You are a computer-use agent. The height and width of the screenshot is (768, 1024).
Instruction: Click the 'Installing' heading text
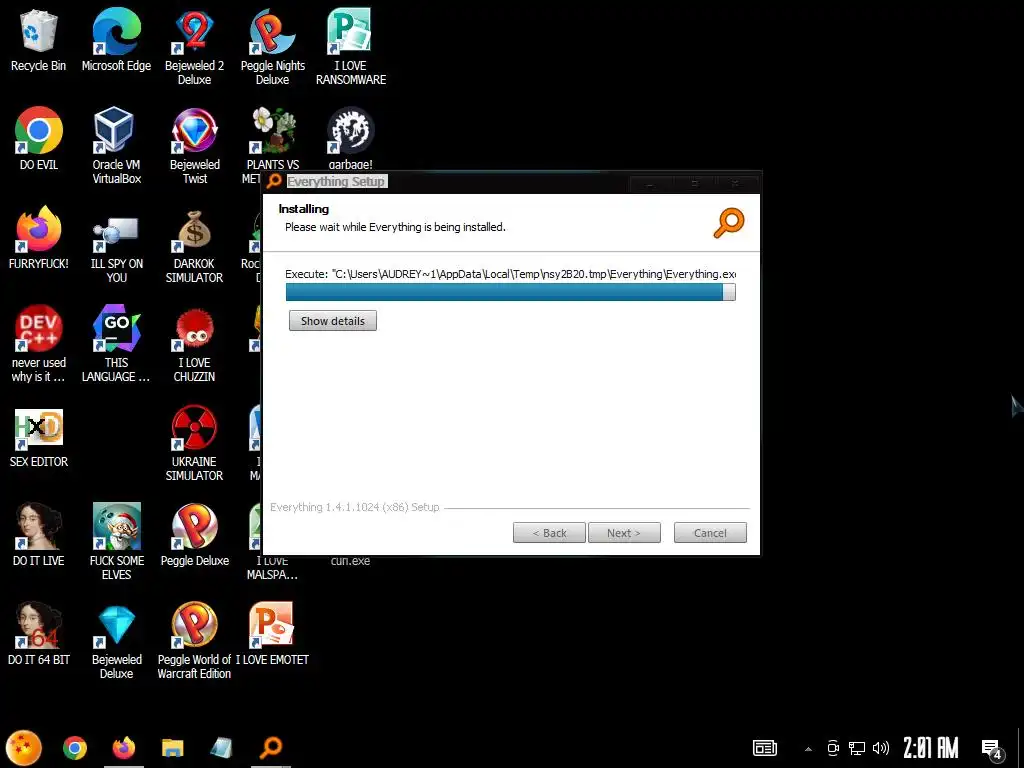click(304, 209)
